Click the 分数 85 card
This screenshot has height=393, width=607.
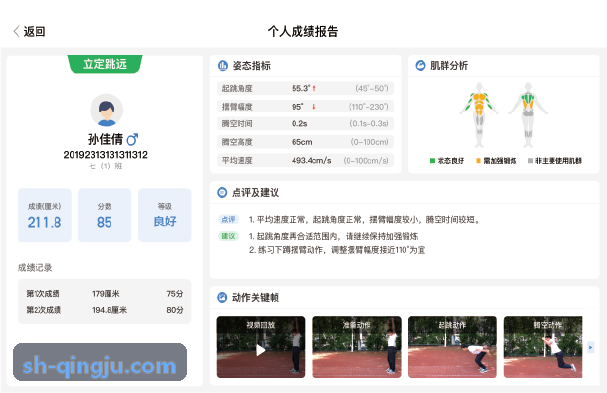click(x=105, y=215)
